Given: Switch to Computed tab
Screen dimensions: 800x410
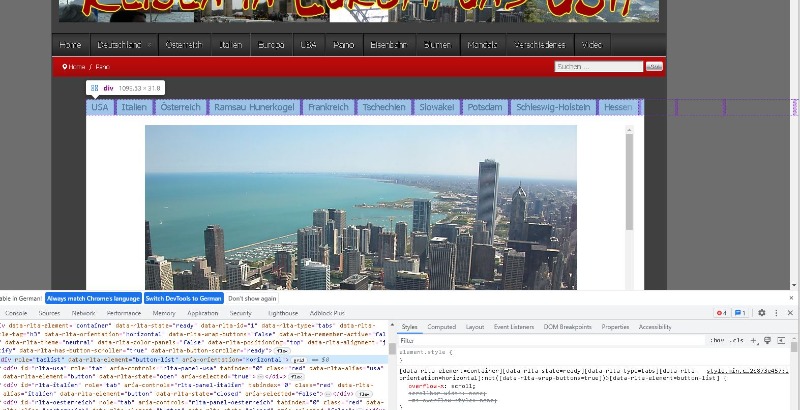Looking at the screenshot, I should point(441,327).
